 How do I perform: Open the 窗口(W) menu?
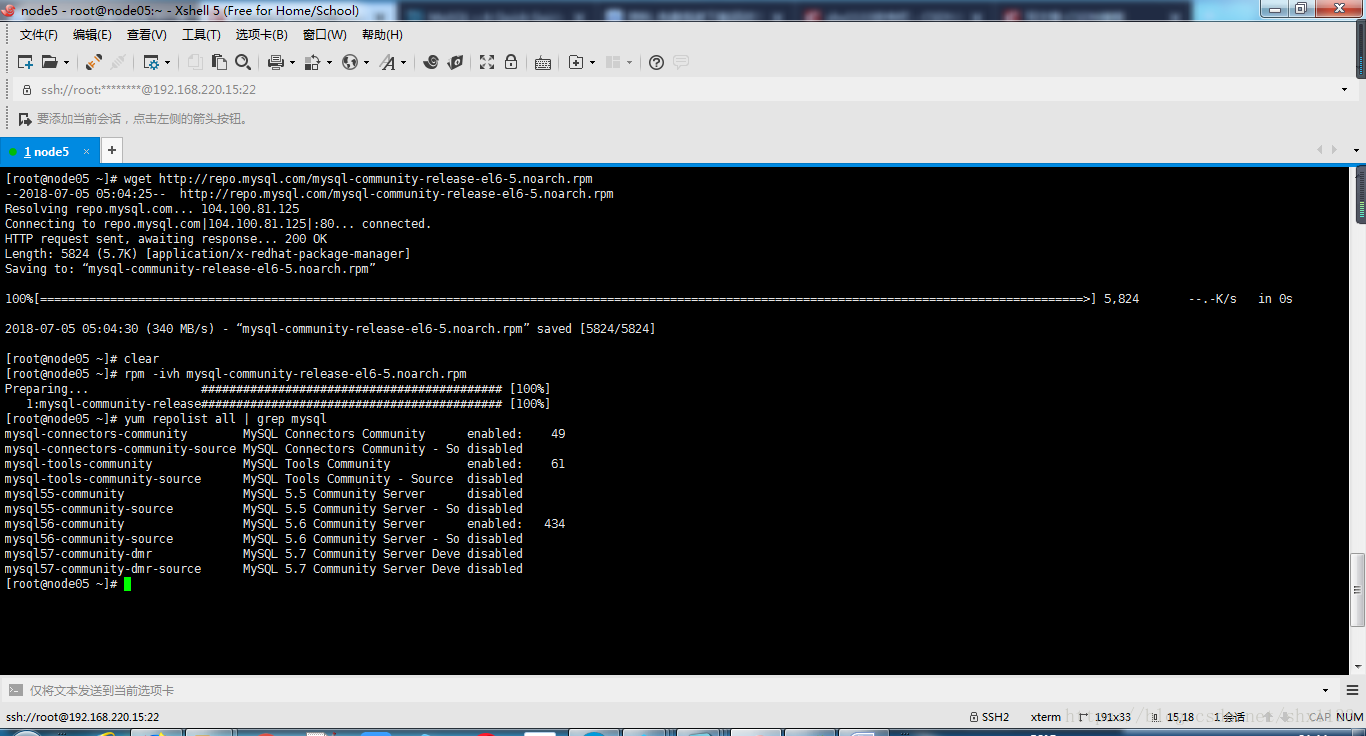pos(325,35)
